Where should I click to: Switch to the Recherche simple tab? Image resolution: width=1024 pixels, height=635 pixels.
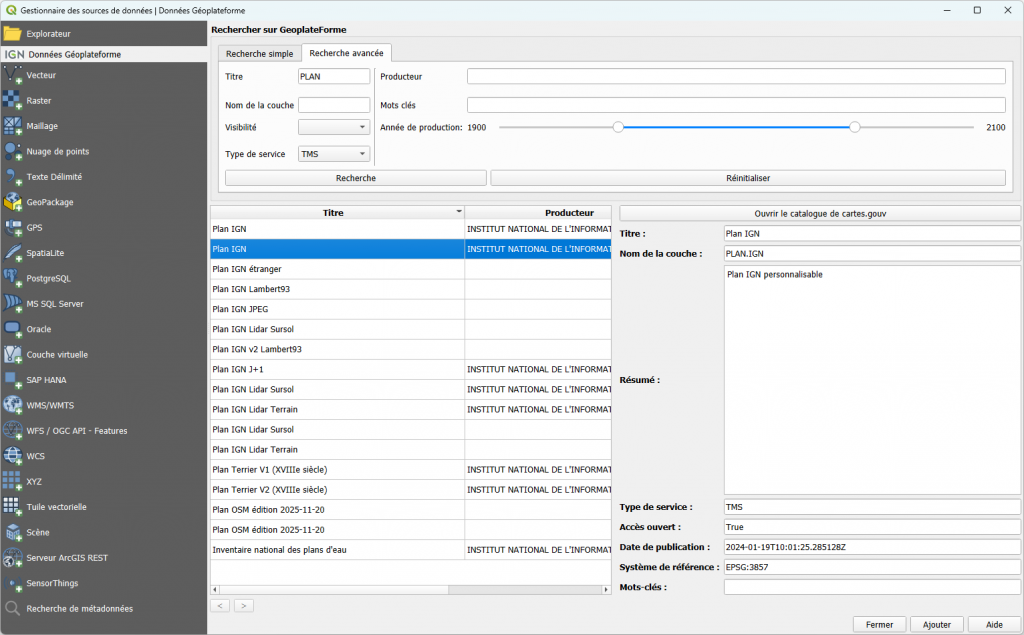(x=259, y=53)
